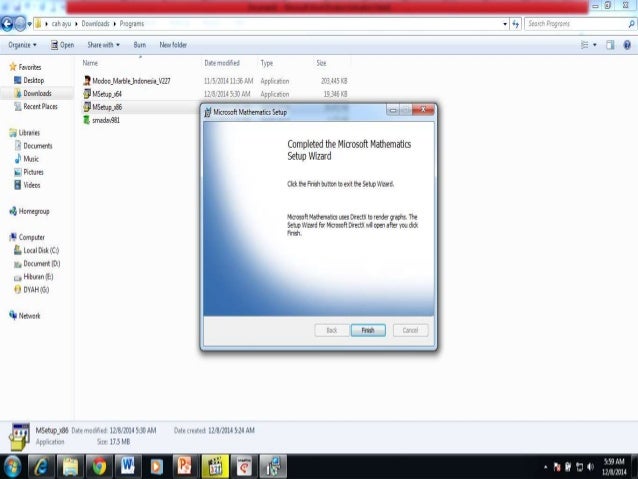Click the disabled Back button in Setup

(x=332, y=330)
